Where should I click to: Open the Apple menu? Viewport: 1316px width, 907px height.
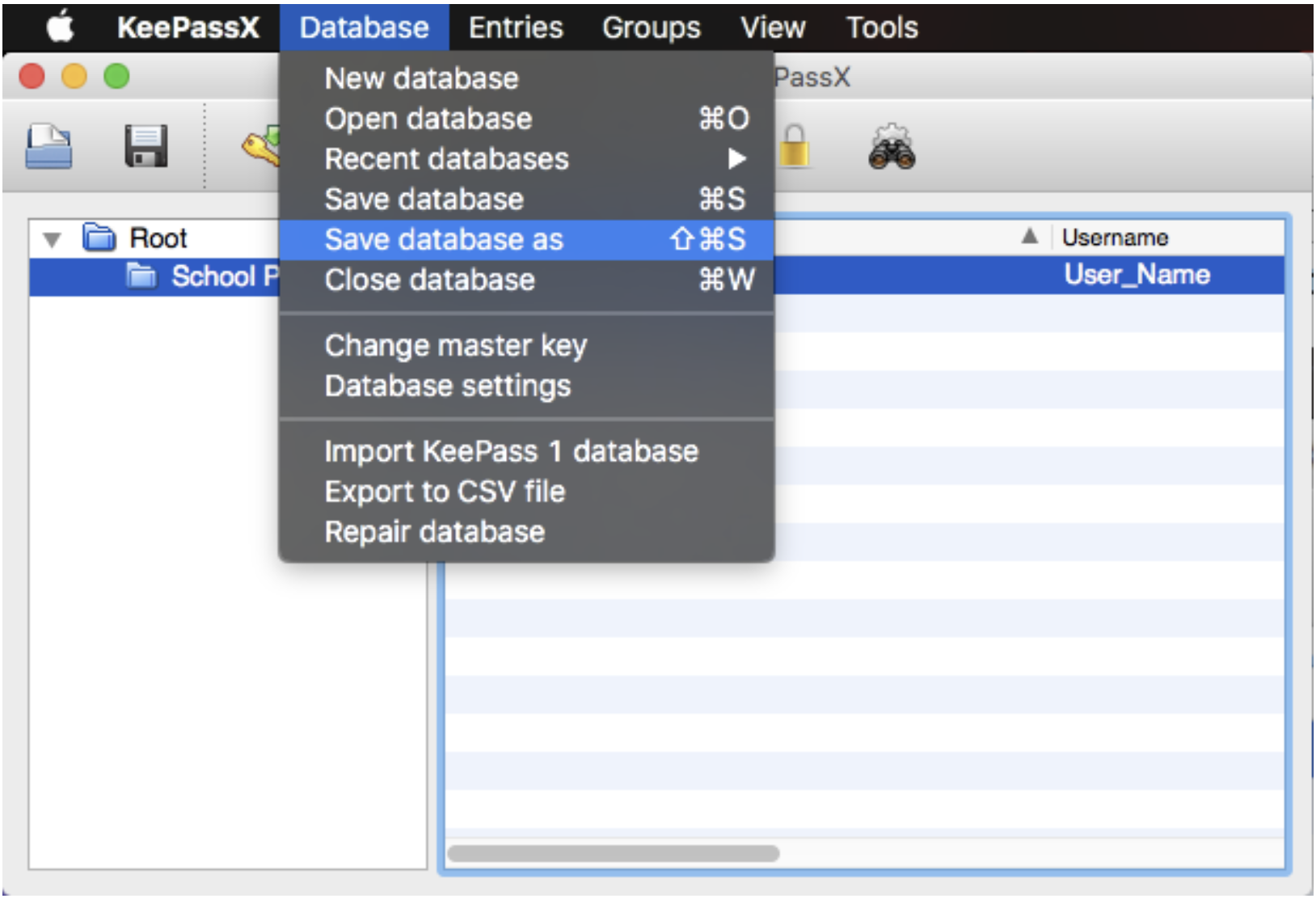tap(60, 27)
